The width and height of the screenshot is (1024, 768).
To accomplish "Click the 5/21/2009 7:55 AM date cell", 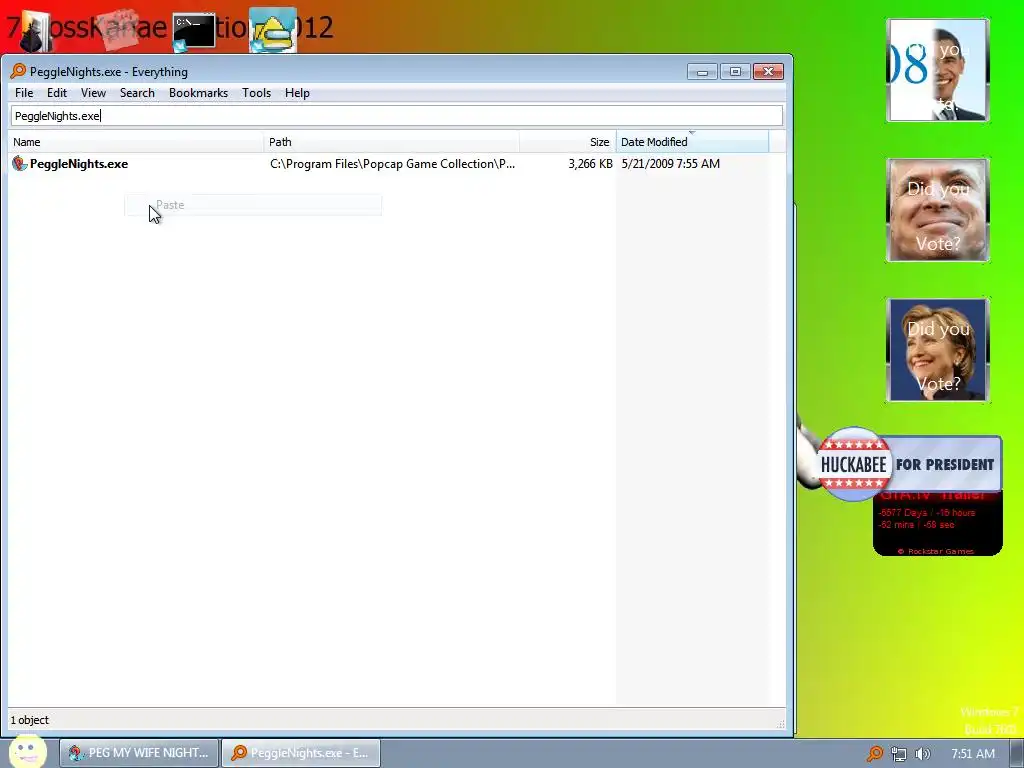I will pos(671,164).
